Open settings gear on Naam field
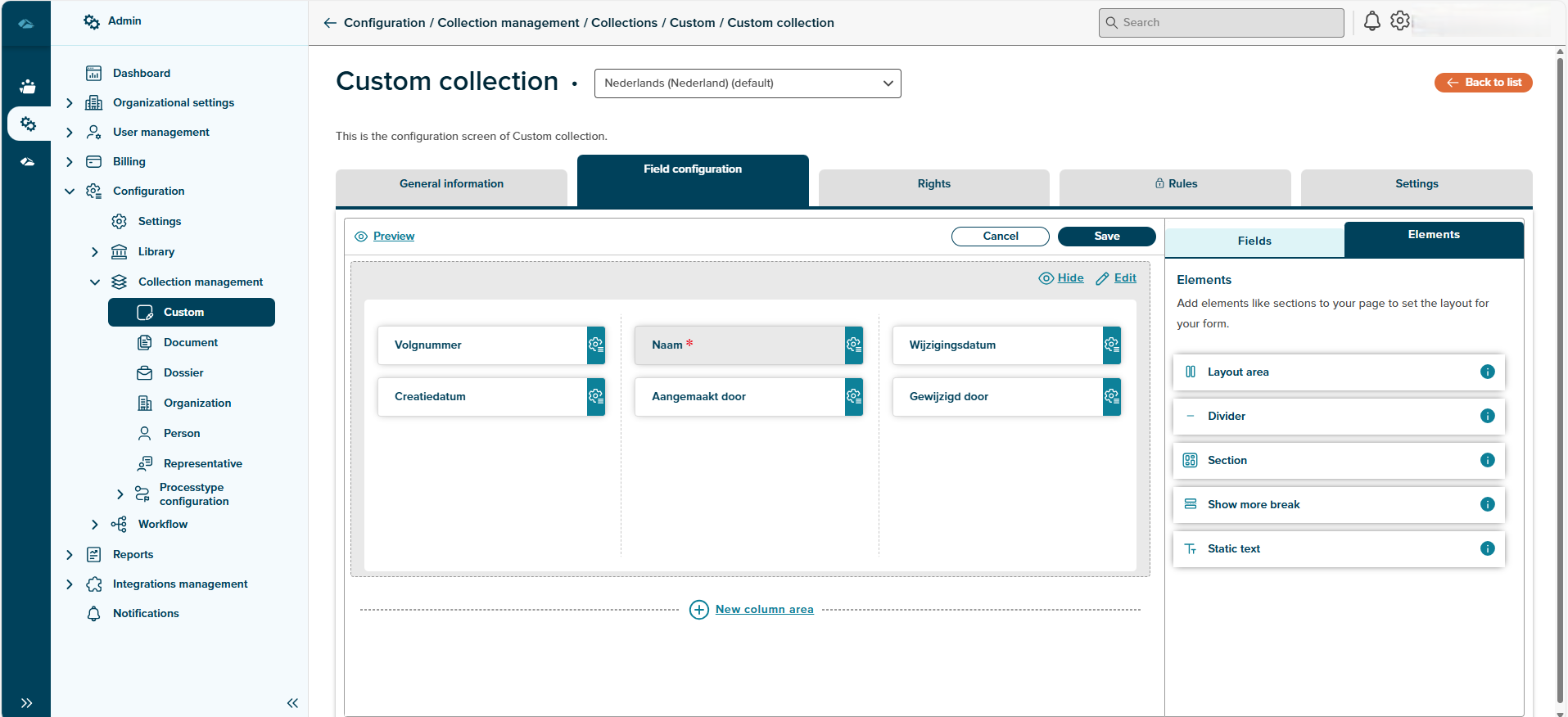 point(853,345)
